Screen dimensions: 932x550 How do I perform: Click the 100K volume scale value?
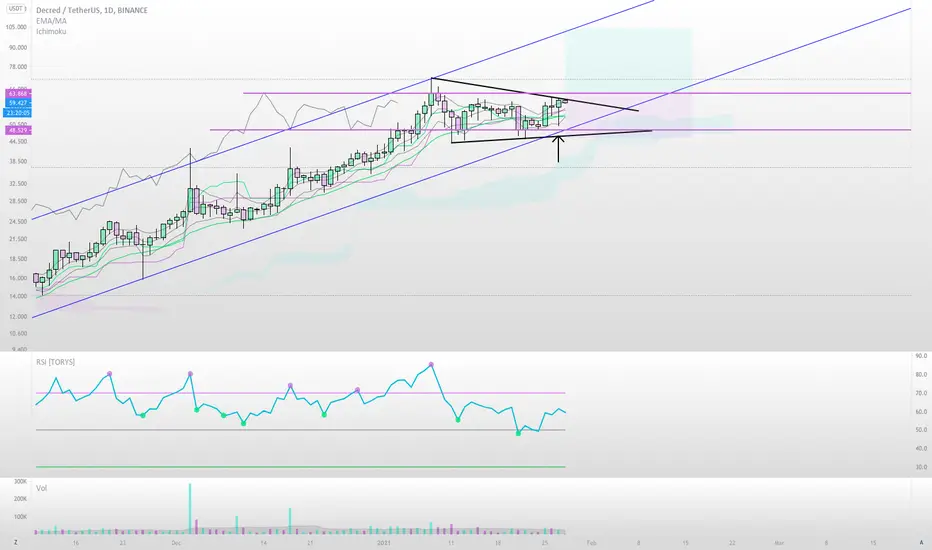[21, 517]
